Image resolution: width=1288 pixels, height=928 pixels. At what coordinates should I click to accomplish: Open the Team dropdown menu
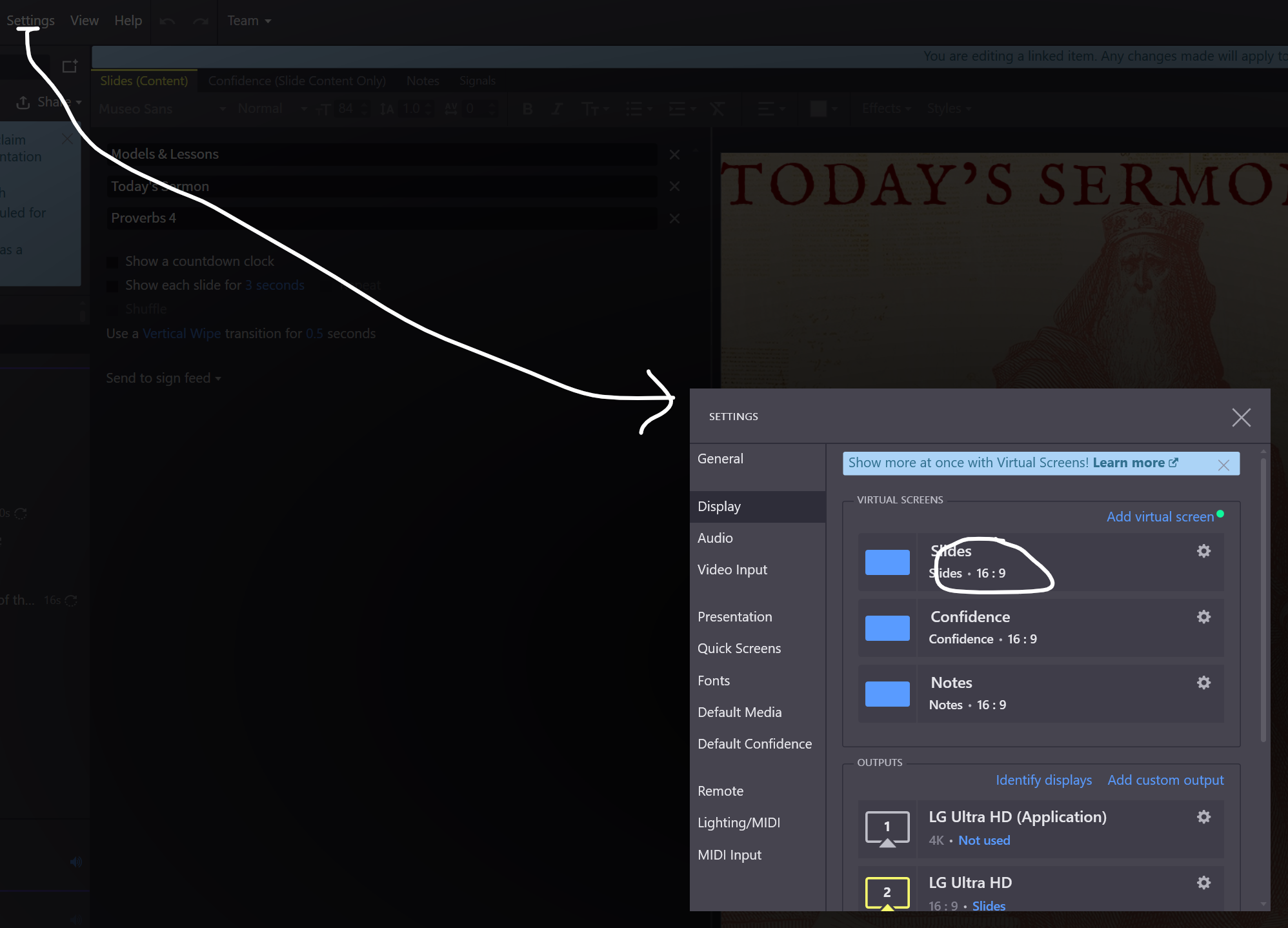tap(248, 21)
